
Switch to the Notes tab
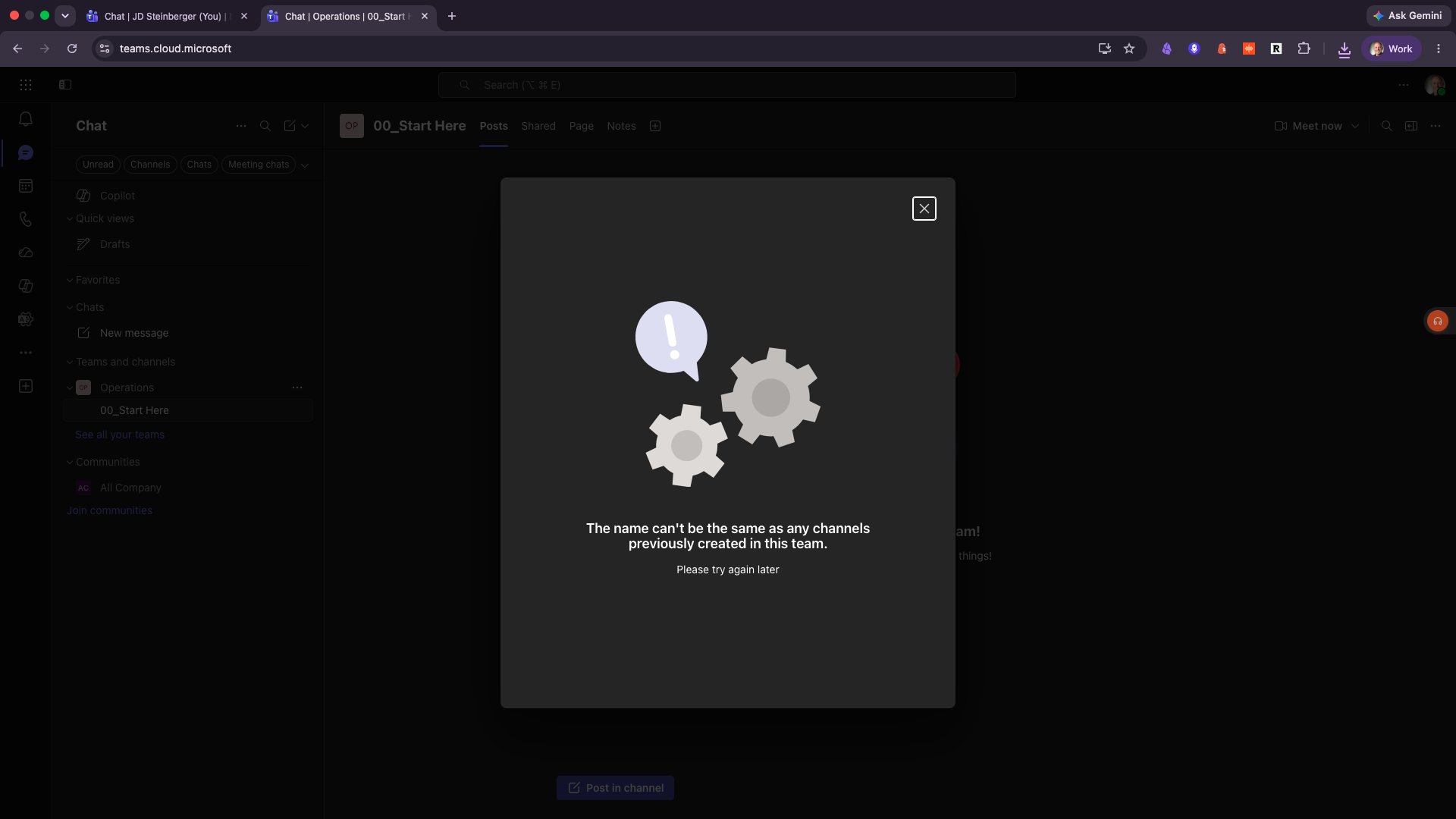(621, 126)
